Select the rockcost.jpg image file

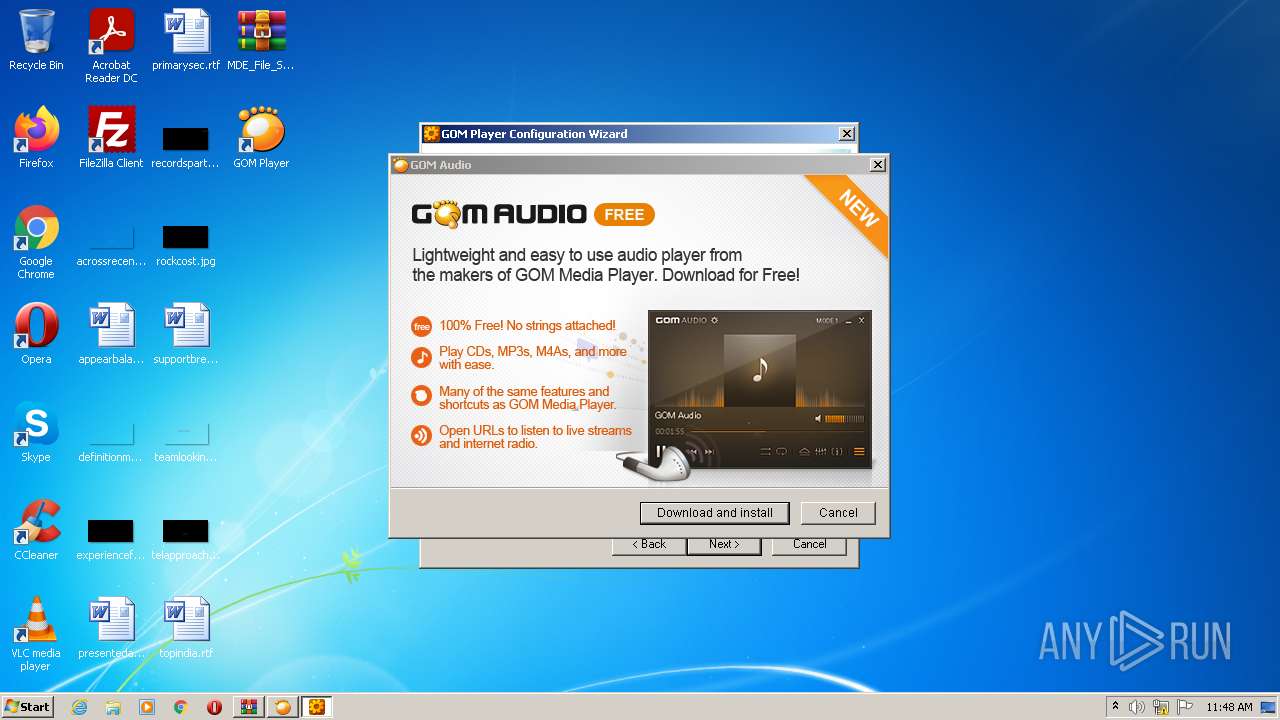click(x=186, y=245)
